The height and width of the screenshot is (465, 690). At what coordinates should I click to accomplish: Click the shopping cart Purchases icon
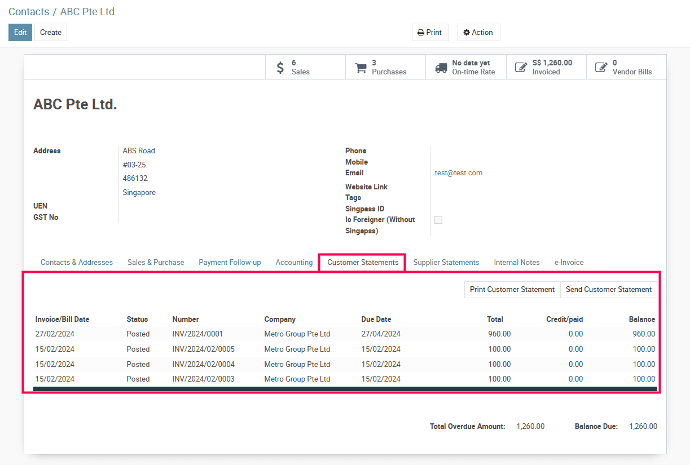(x=361, y=67)
